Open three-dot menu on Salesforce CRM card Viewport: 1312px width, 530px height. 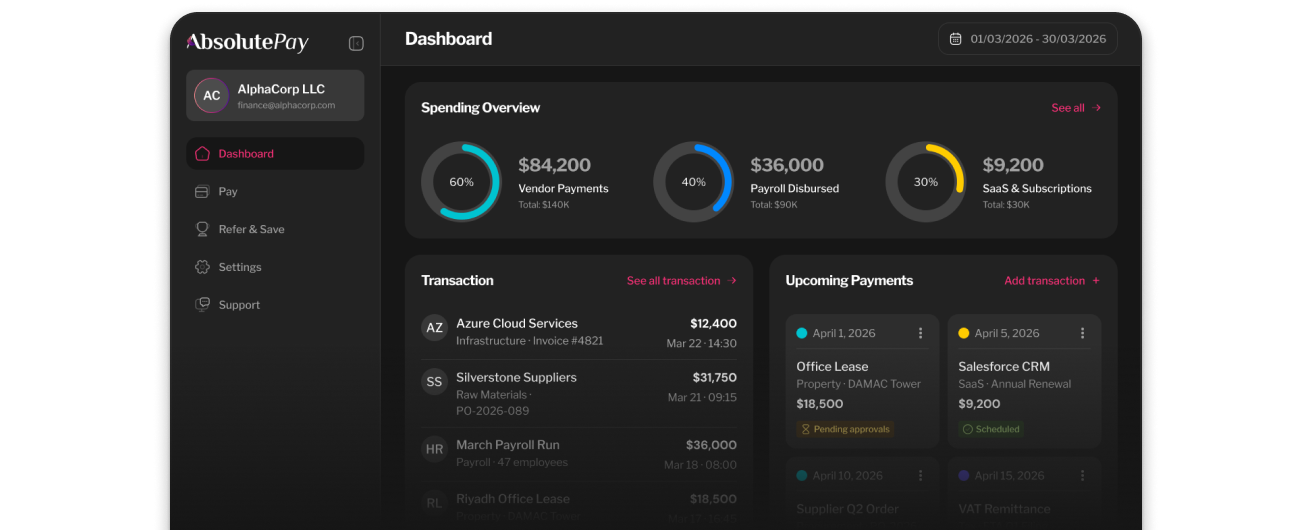coord(1082,333)
